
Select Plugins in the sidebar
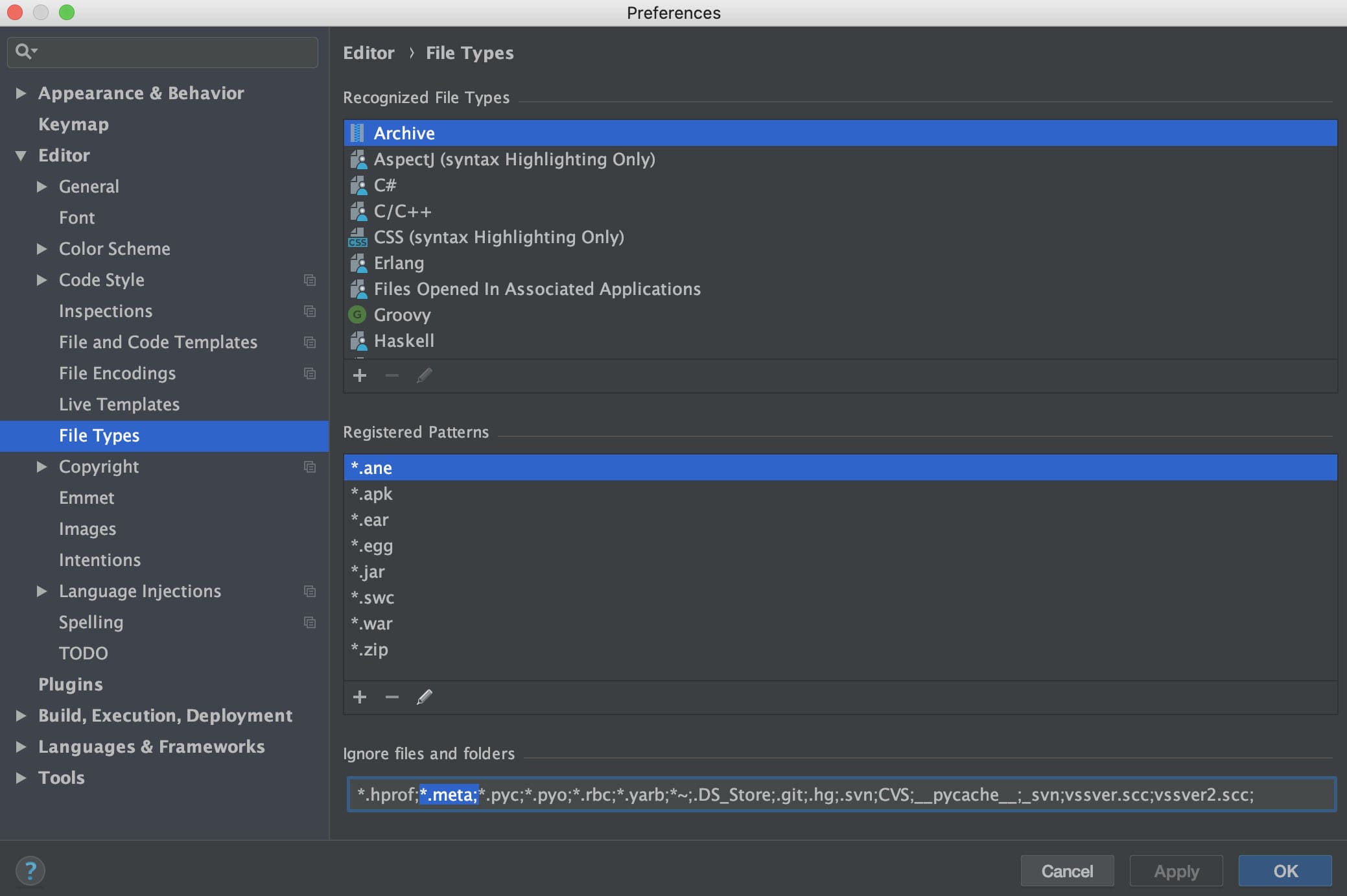[x=71, y=685]
